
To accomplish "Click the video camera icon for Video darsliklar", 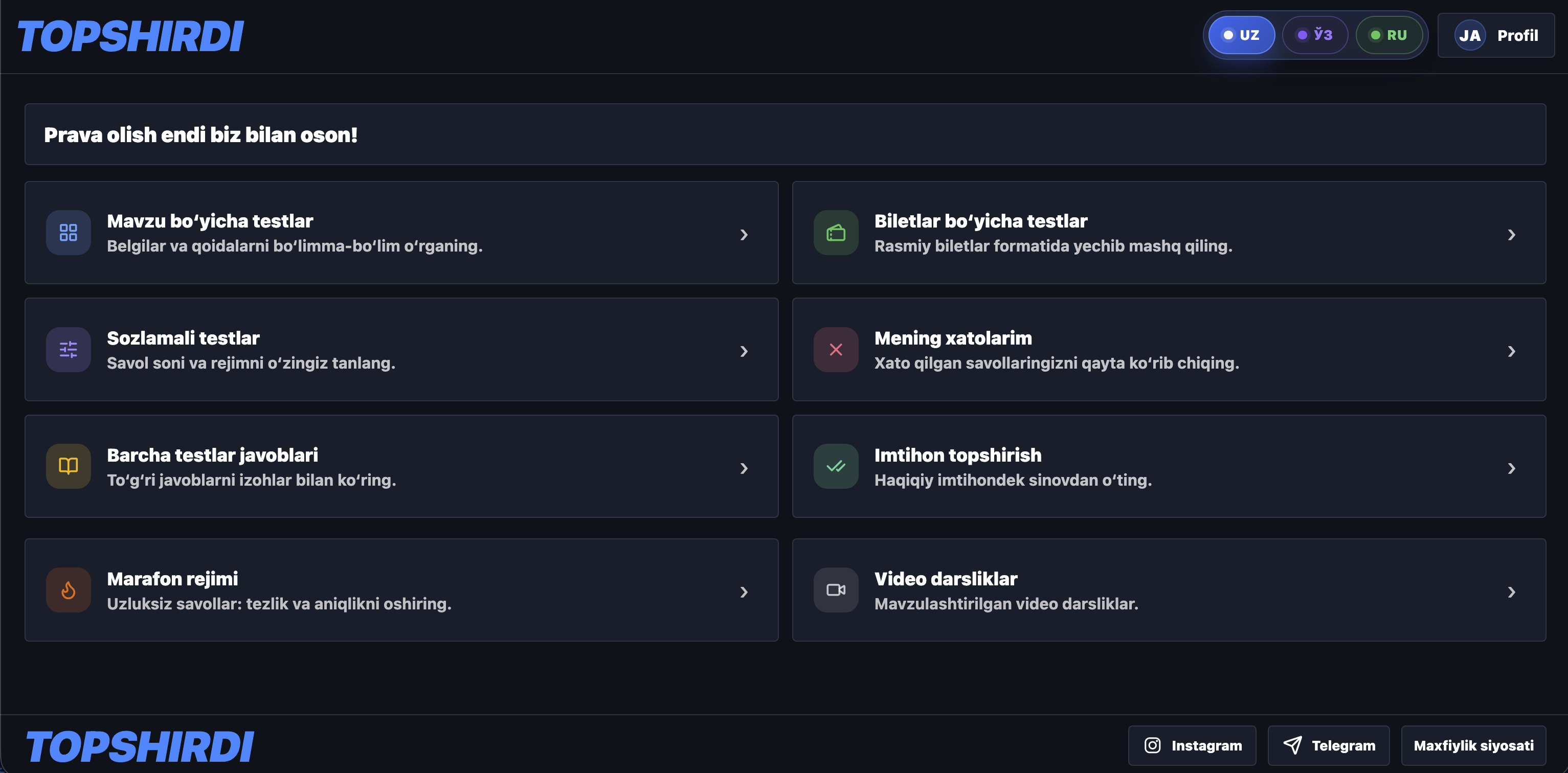I will pos(836,590).
